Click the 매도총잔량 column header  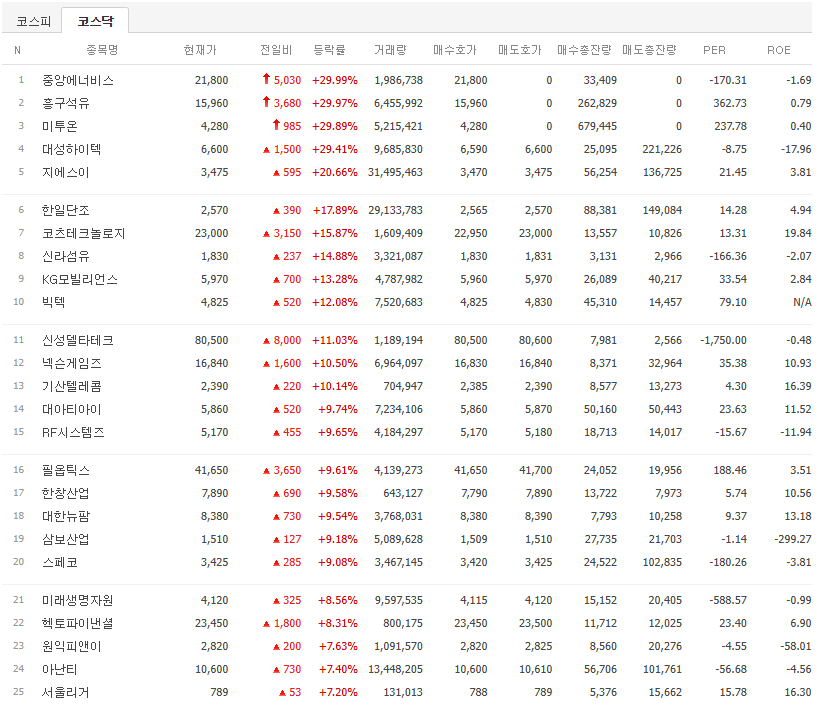coord(649,50)
